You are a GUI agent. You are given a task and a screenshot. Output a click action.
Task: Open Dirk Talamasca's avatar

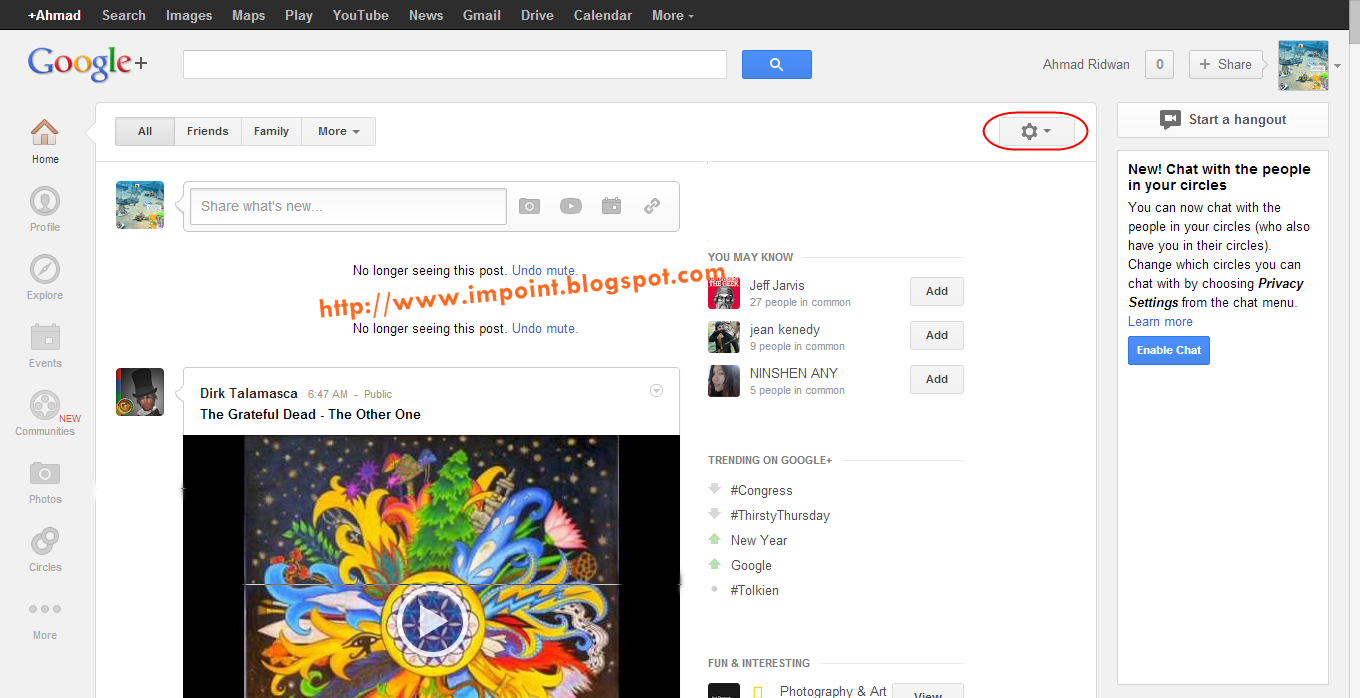140,392
